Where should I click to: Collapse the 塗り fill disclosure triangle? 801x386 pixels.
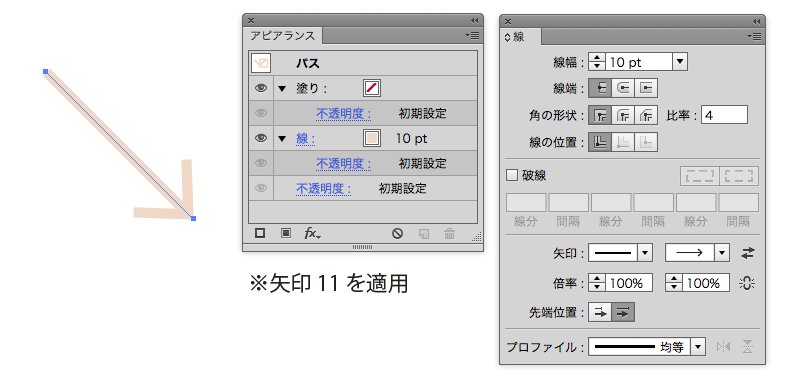282,88
